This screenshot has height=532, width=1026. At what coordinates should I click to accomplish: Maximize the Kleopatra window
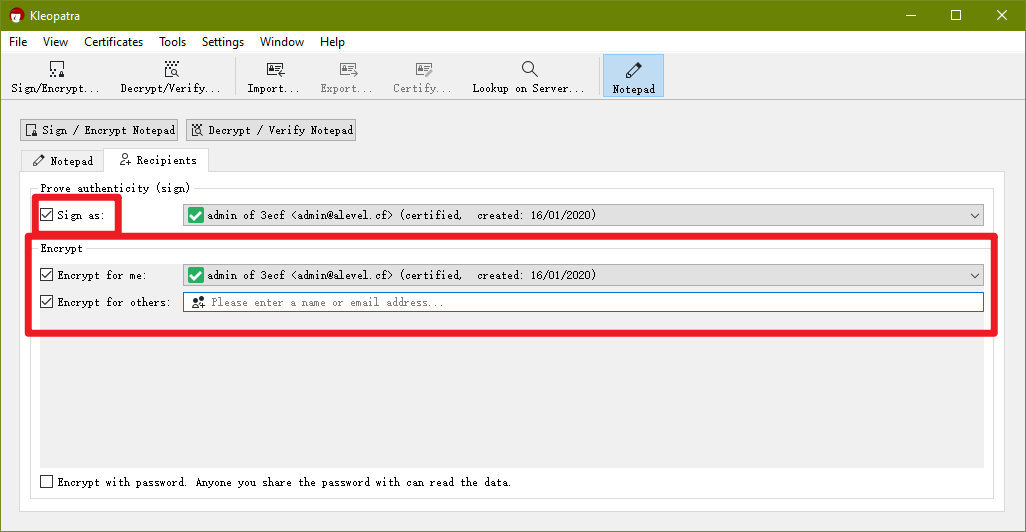pyautogui.click(x=956, y=15)
